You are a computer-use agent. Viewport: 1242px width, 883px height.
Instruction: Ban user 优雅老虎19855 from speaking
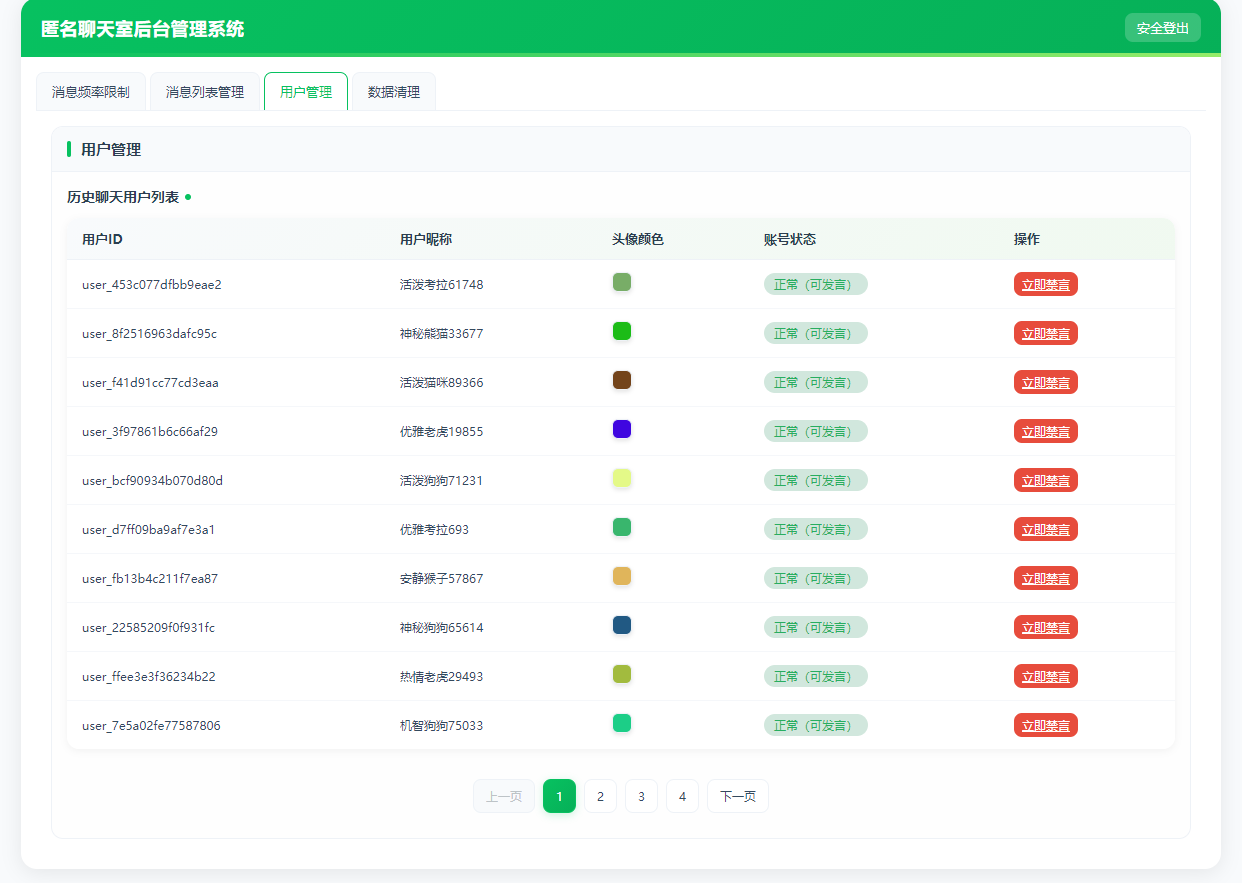pos(1045,431)
